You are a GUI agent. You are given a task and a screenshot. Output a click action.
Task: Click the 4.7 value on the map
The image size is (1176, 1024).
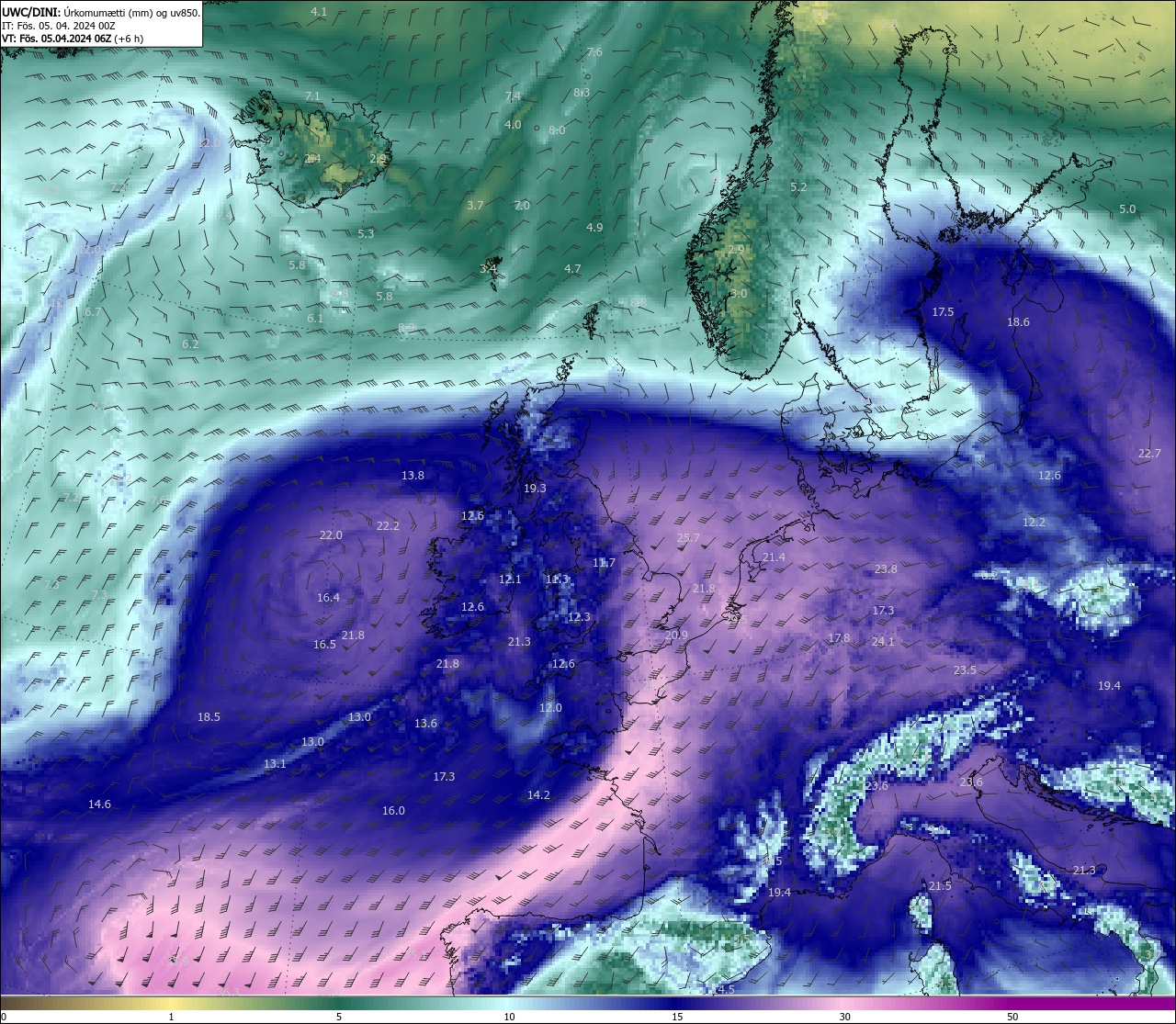coord(572,269)
